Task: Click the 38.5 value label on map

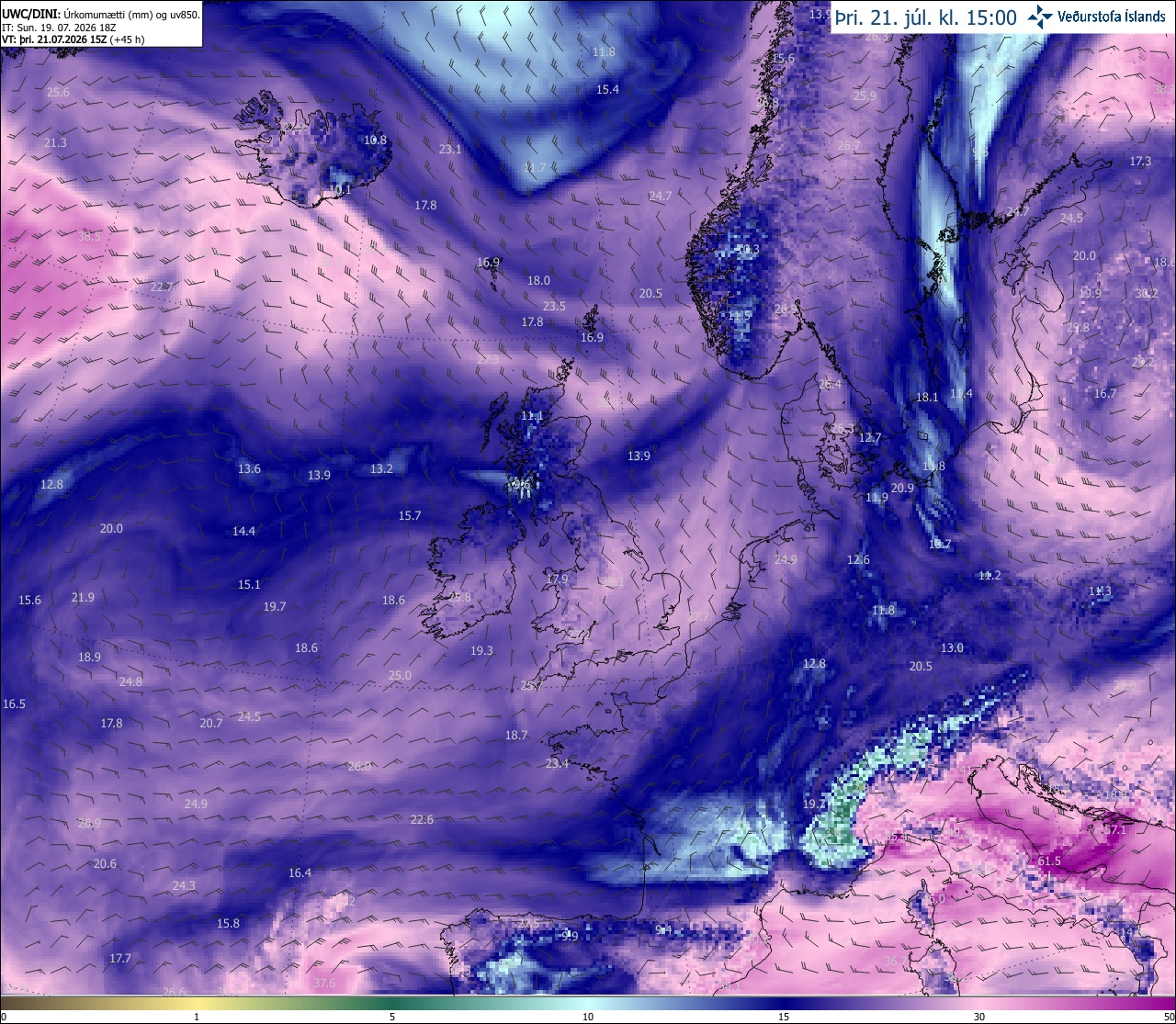Action: coord(89,237)
